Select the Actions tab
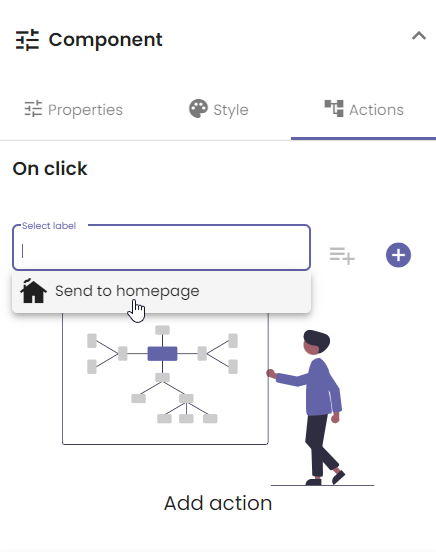 [x=363, y=109]
